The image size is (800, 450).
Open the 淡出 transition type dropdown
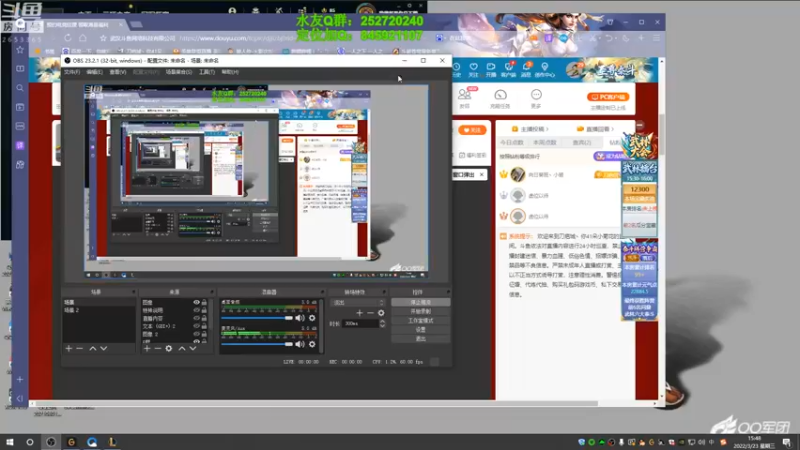click(358, 303)
